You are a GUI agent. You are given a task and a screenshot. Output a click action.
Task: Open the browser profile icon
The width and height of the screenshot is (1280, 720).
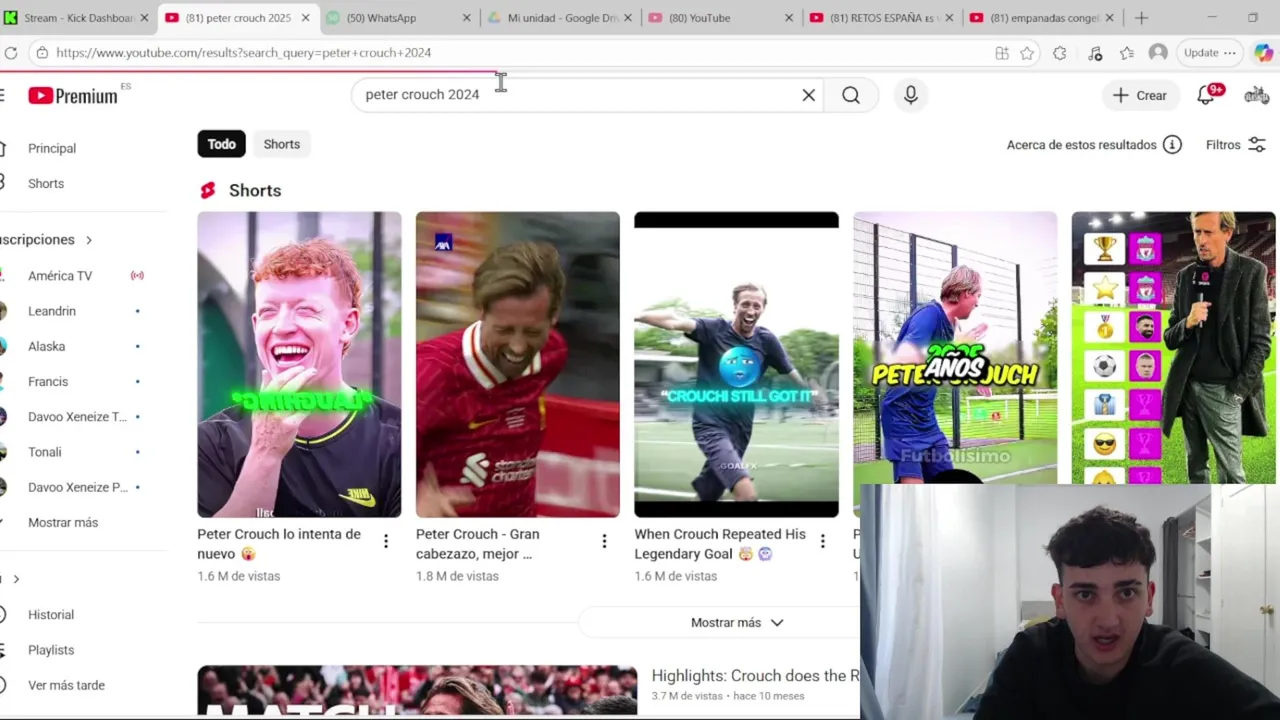(1158, 53)
